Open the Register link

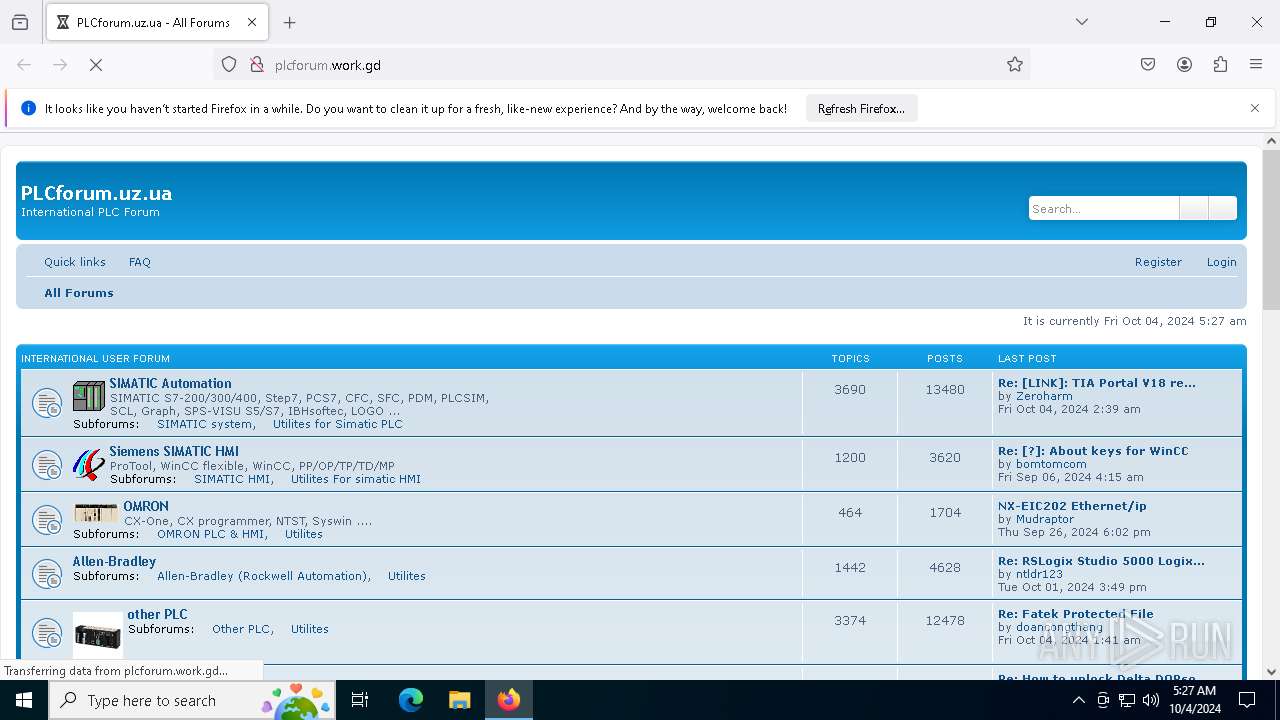(x=1158, y=262)
